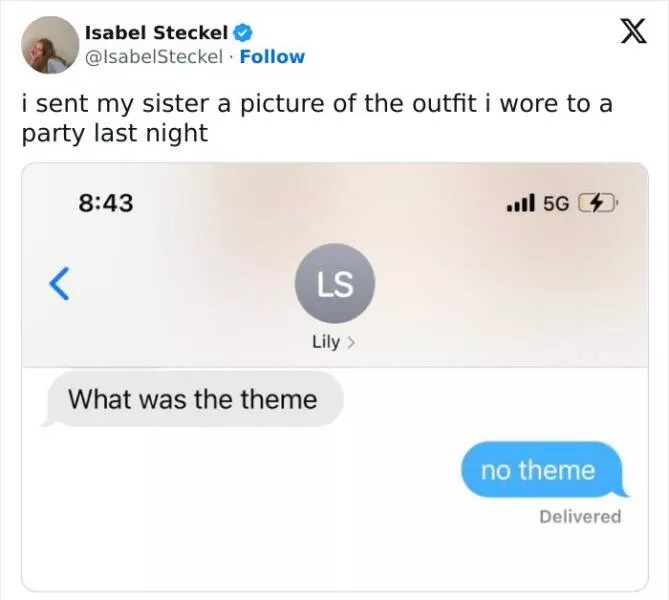
Task: Click the 8:43 clock display
Action: (106, 203)
